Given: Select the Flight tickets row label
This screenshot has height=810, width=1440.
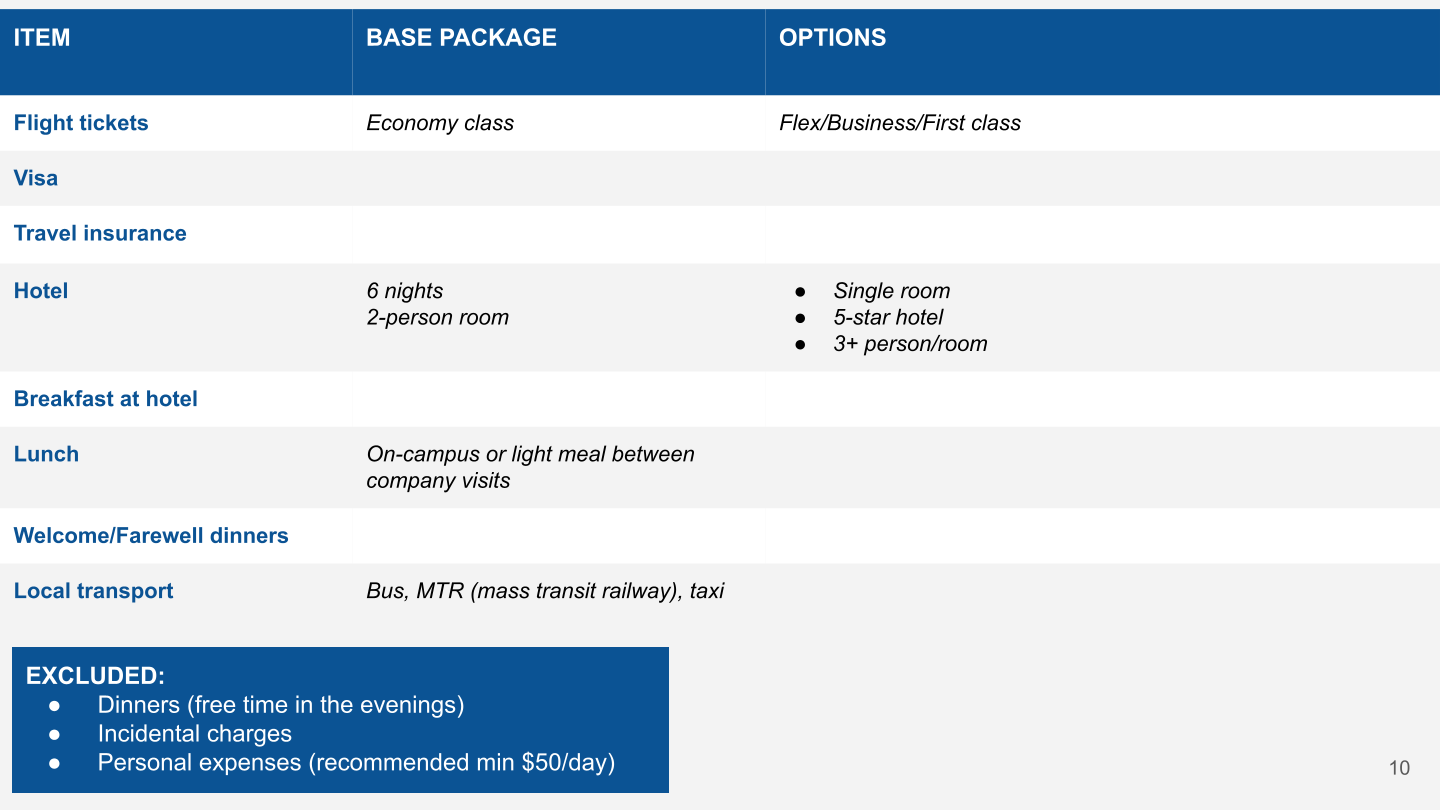Looking at the screenshot, I should (x=81, y=123).
